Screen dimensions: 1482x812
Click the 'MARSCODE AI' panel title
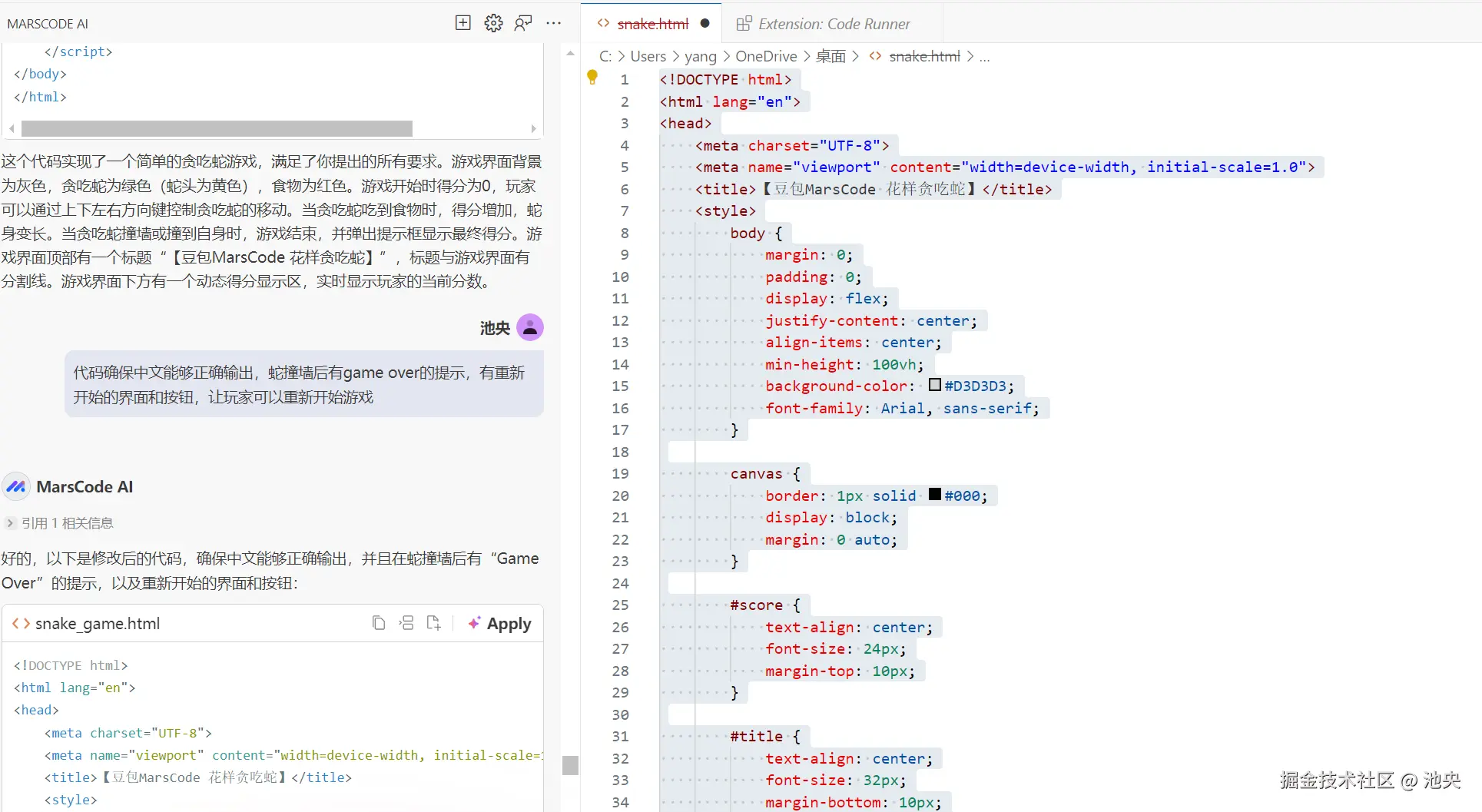[x=48, y=24]
